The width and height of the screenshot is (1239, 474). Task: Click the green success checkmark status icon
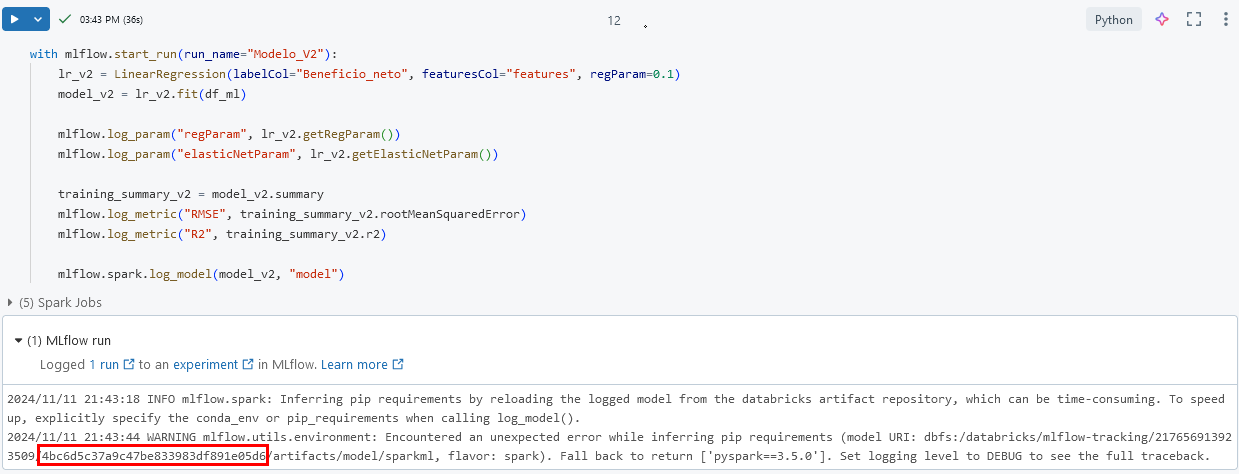[65, 19]
